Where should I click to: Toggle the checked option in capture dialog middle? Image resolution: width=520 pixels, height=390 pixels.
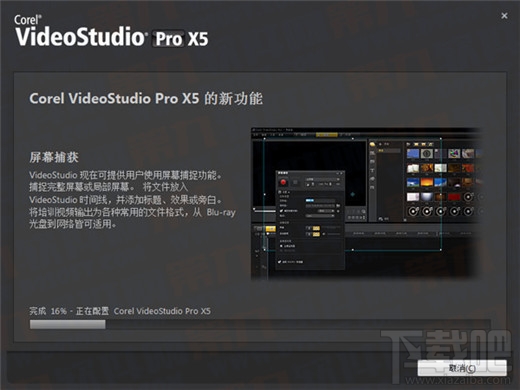tap(281, 211)
